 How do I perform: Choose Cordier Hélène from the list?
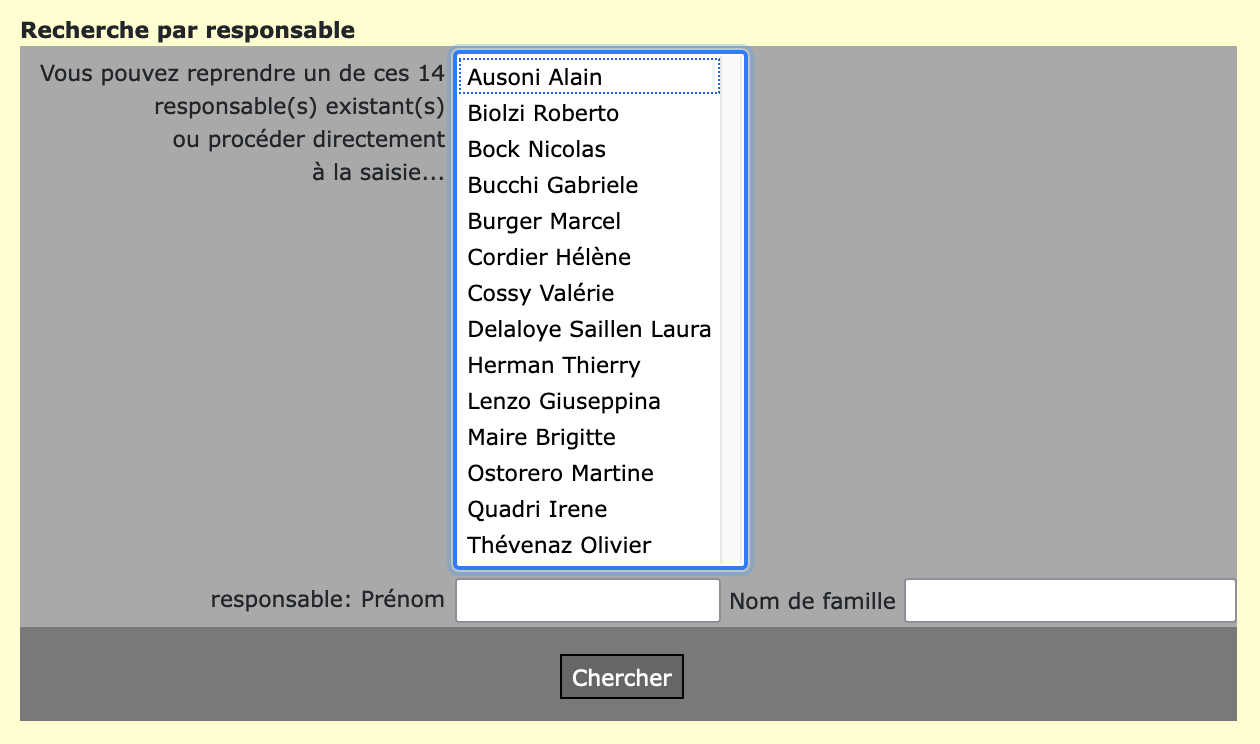tap(549, 257)
